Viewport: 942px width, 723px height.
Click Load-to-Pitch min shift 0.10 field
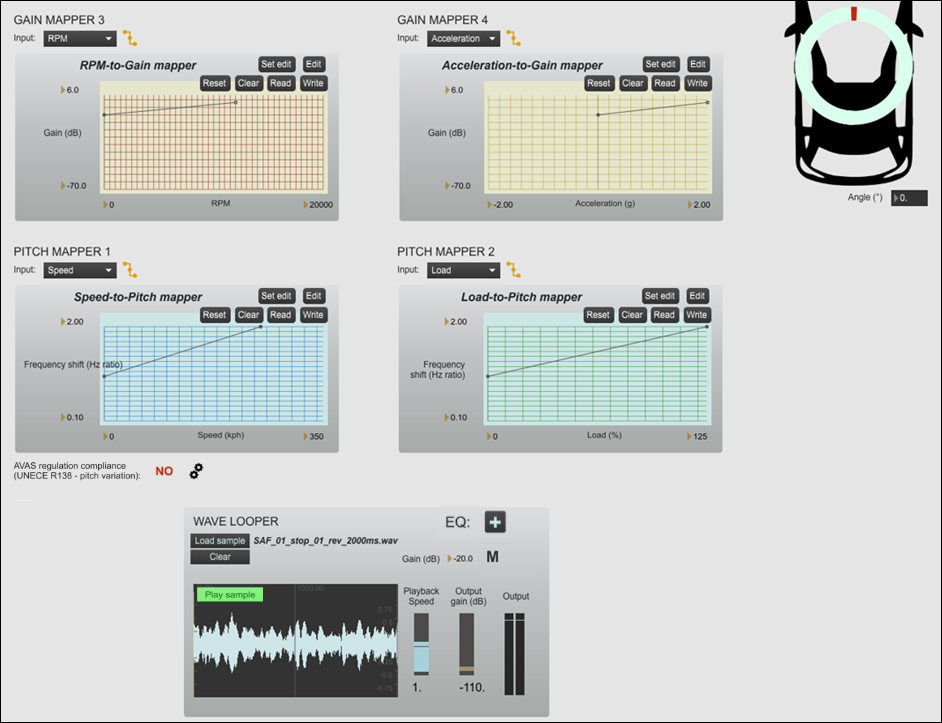(x=455, y=417)
